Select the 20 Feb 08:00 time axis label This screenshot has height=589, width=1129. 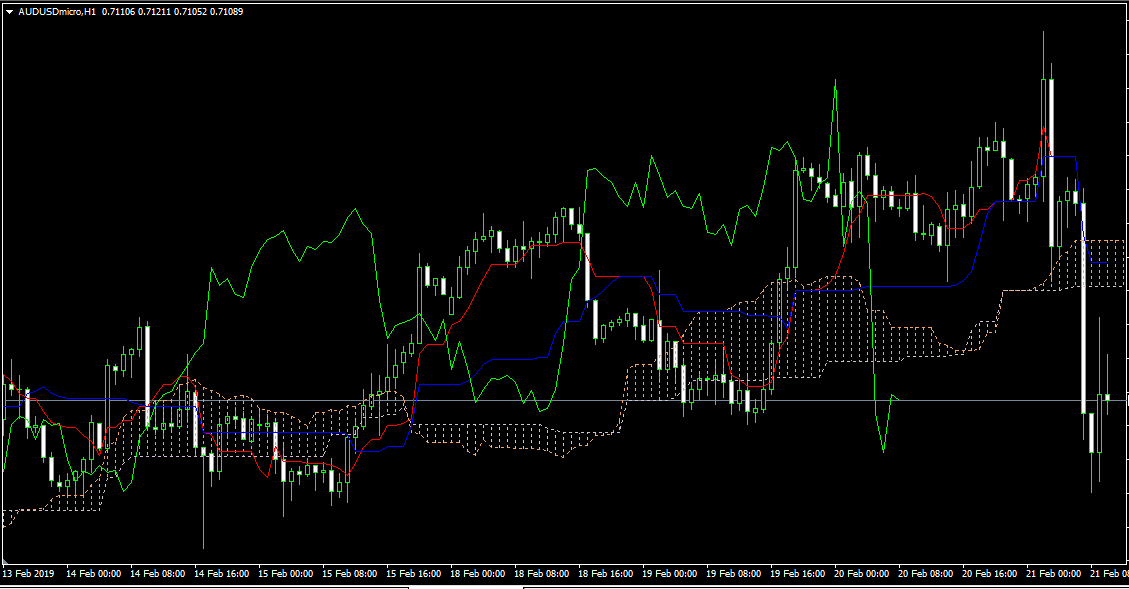click(x=925, y=574)
